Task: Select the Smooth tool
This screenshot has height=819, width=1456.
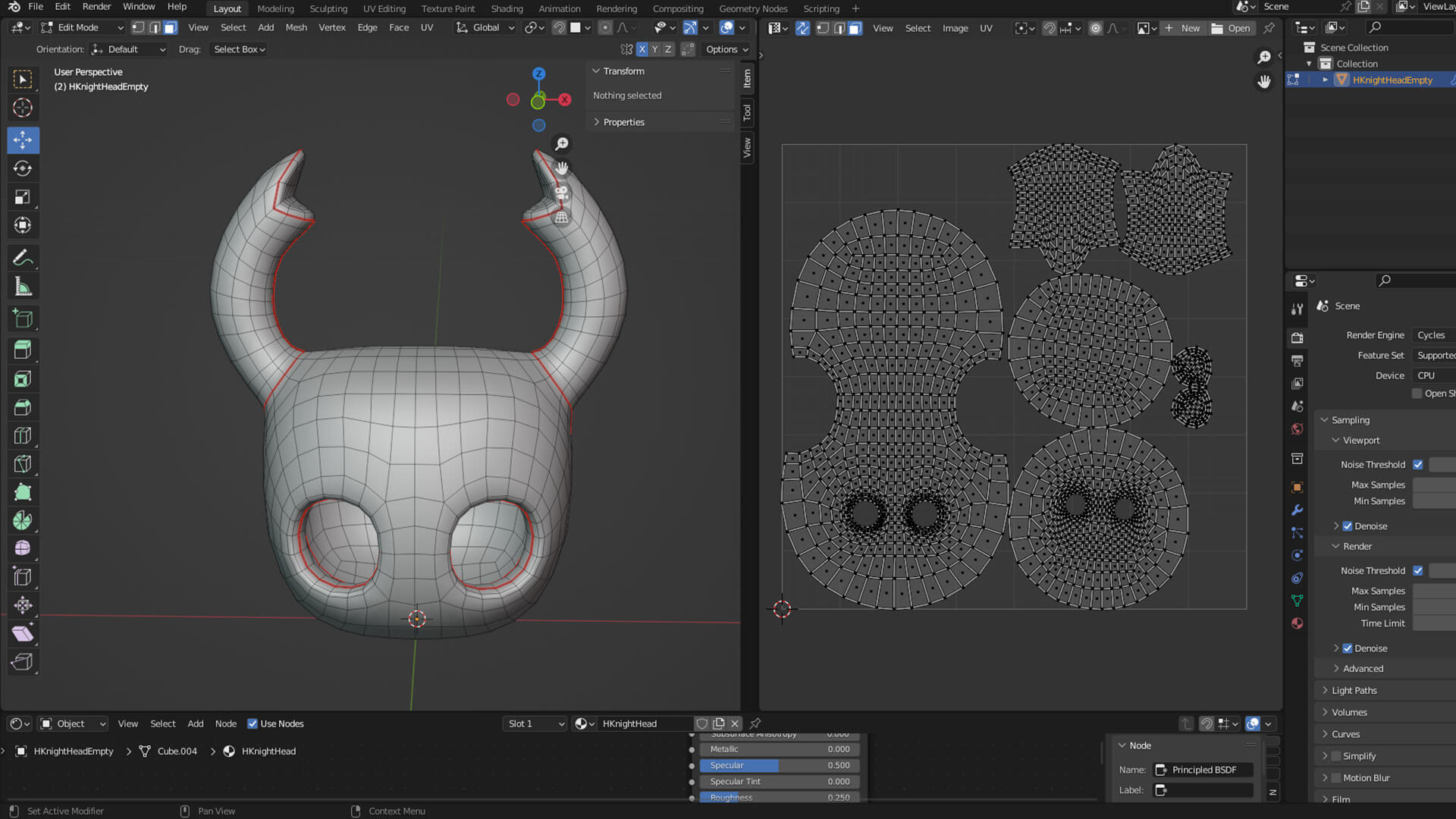Action: tap(23, 548)
